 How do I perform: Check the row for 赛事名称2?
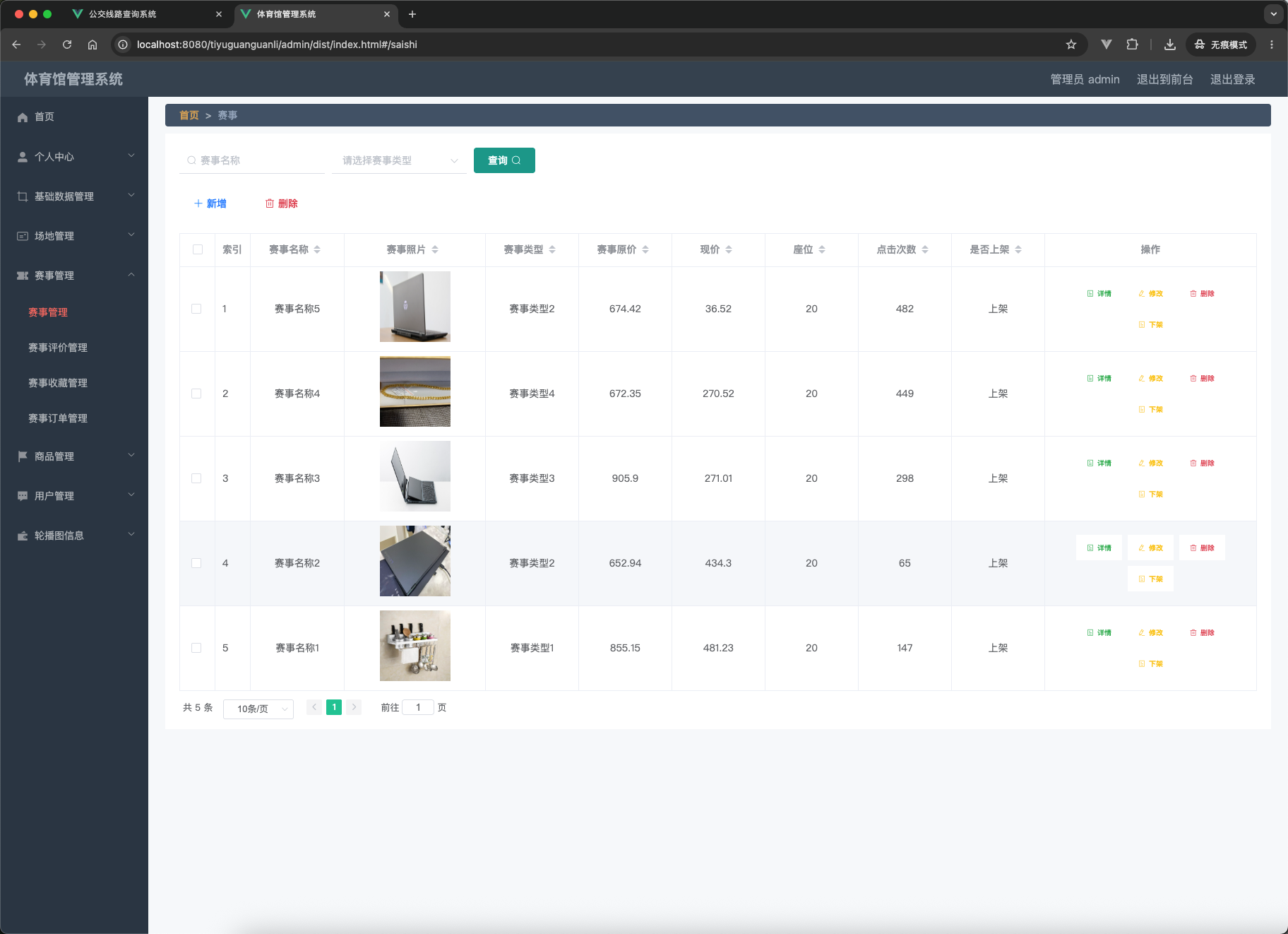click(196, 563)
